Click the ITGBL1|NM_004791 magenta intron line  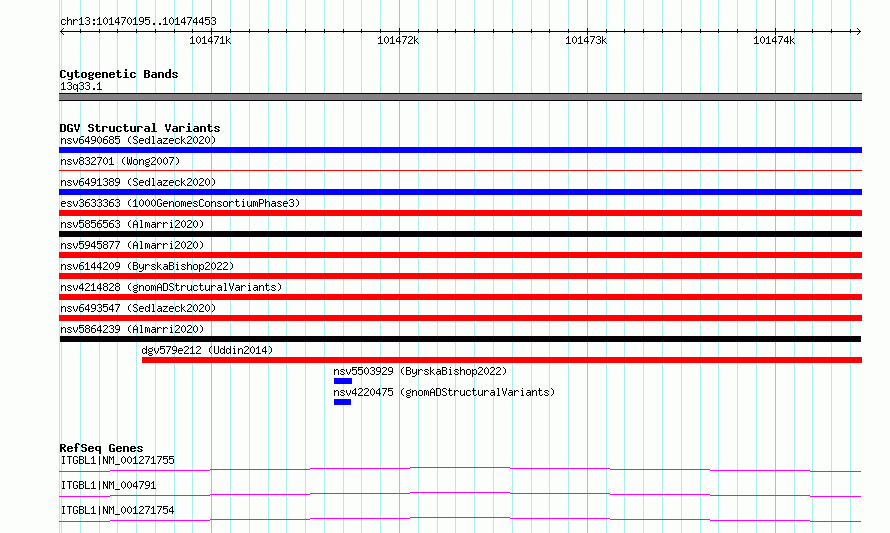(x=460, y=494)
